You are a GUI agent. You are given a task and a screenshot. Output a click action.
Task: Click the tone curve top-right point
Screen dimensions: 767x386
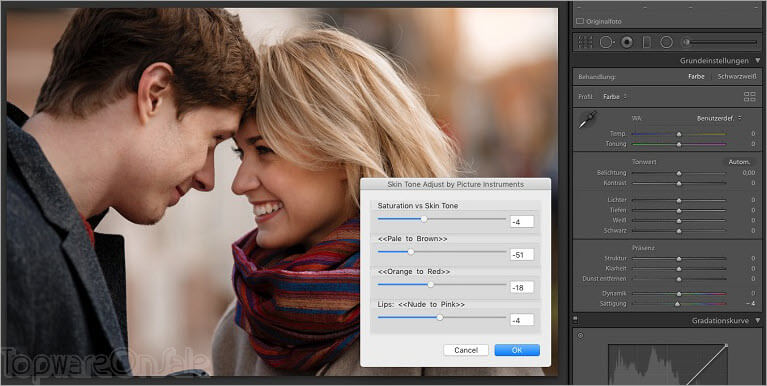(x=726, y=345)
